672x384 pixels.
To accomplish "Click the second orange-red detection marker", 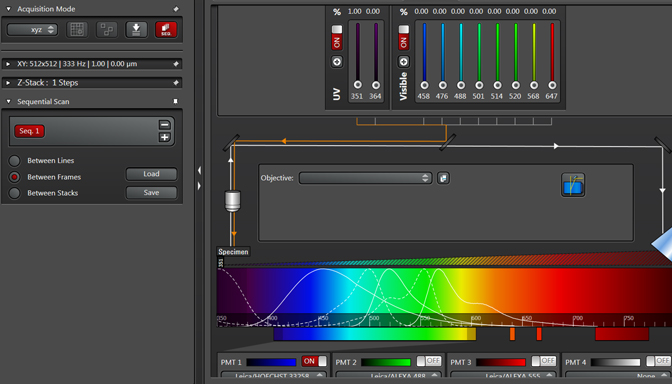I will [539, 334].
